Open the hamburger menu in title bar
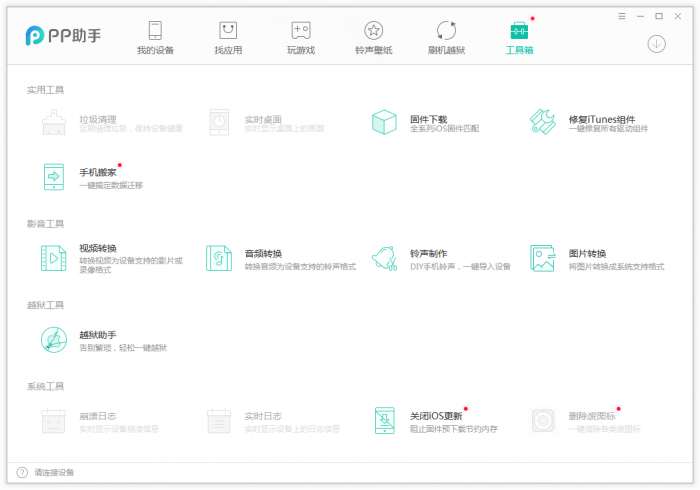This screenshot has width=700, height=490. [x=622, y=17]
